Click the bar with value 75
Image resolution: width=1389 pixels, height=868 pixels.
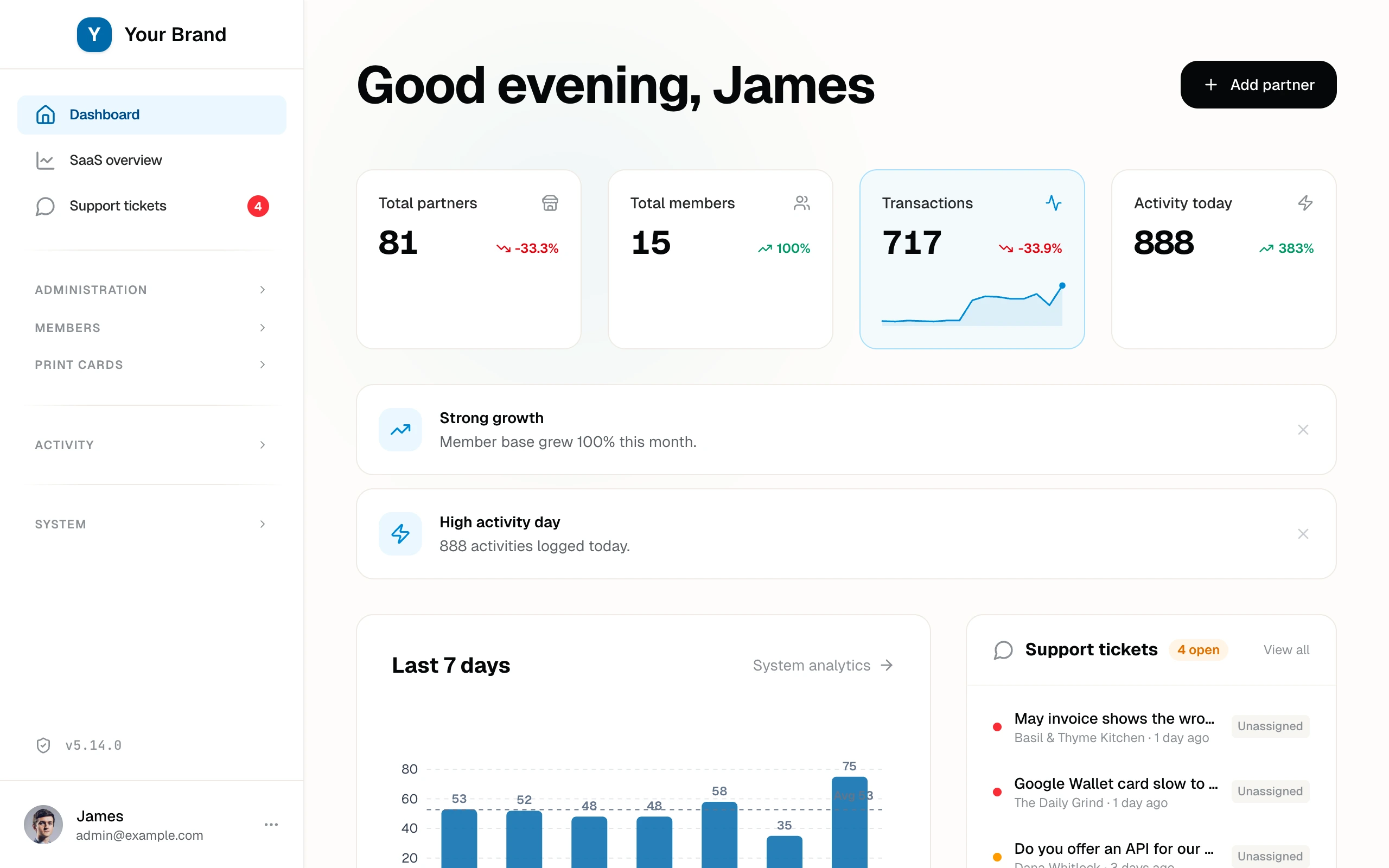coord(850,822)
